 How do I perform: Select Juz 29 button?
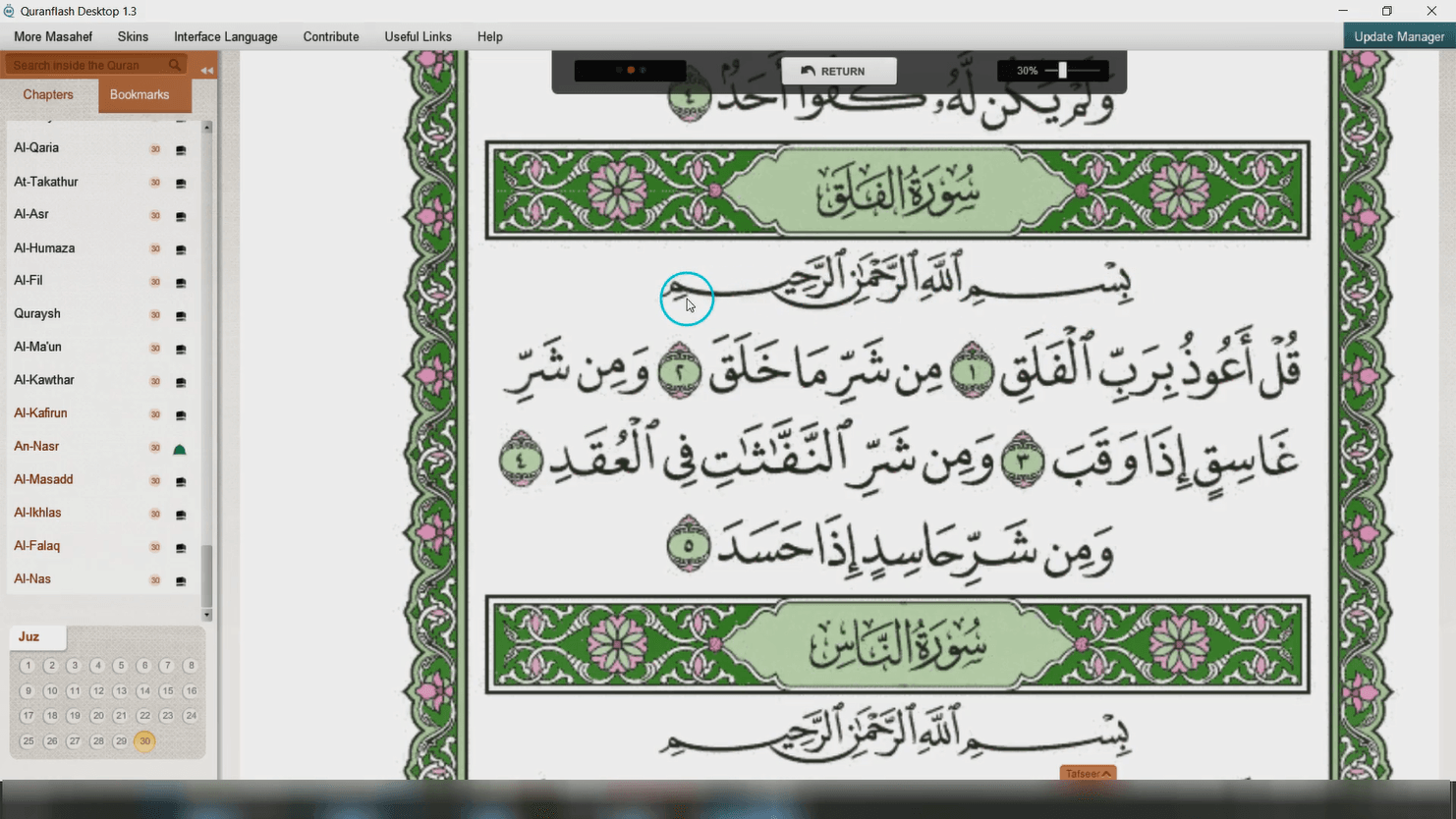pos(121,741)
